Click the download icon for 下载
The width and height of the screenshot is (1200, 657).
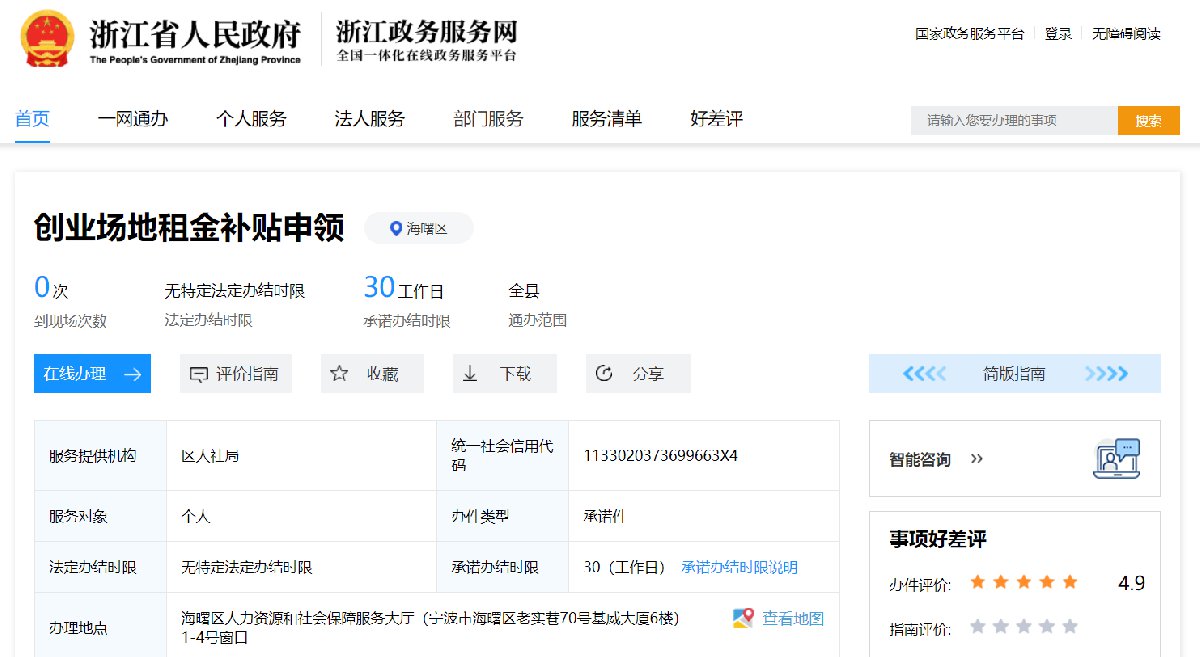click(x=470, y=374)
